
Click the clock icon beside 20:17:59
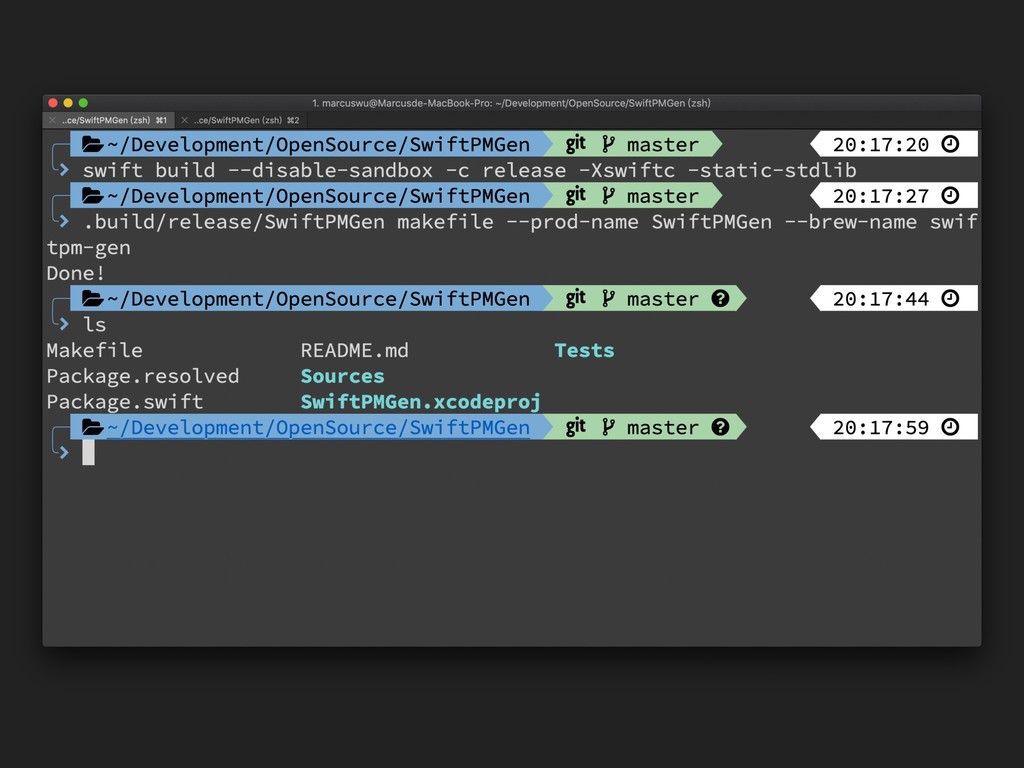950,427
